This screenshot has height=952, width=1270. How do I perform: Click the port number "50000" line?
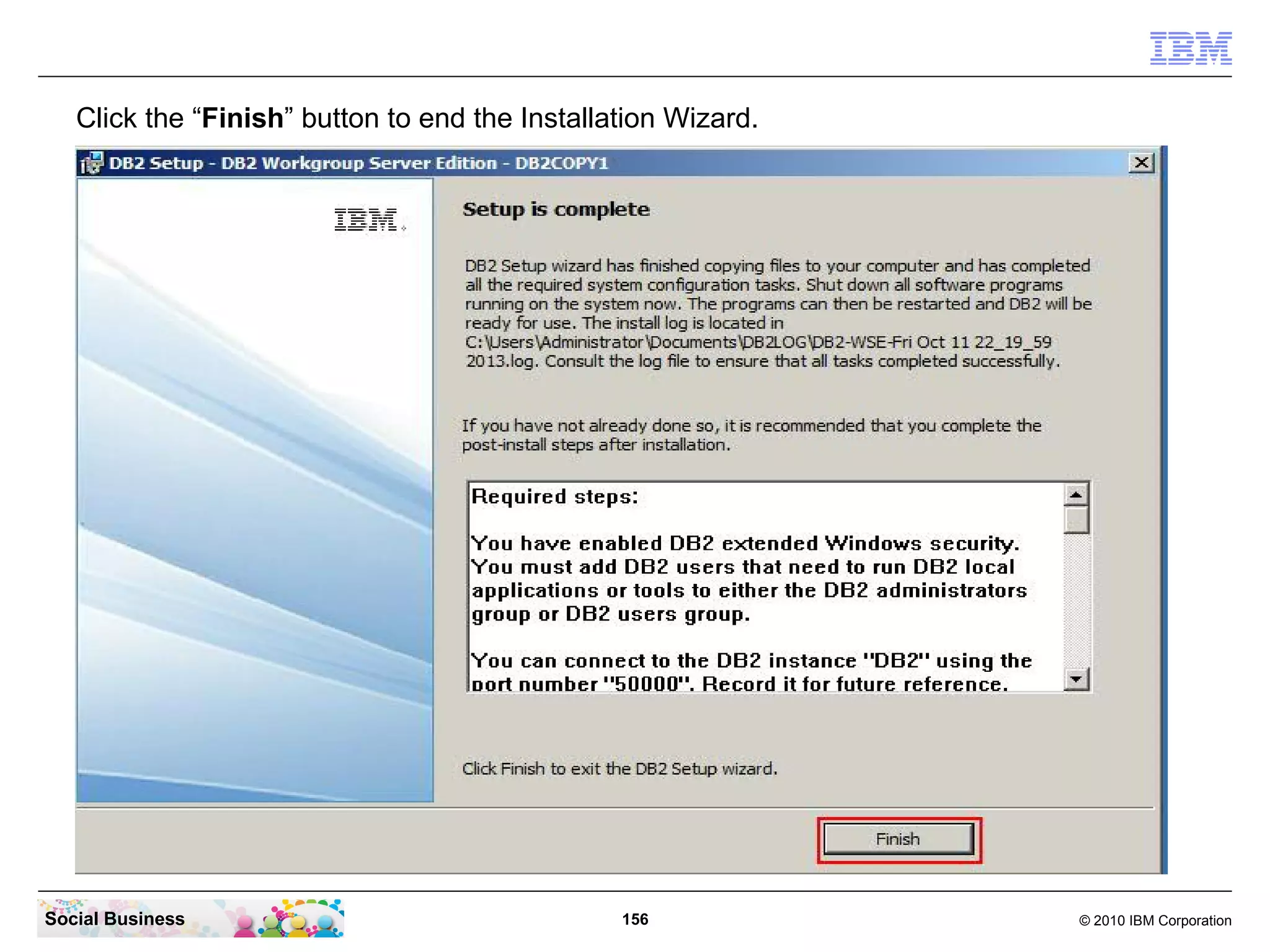[x=739, y=684]
